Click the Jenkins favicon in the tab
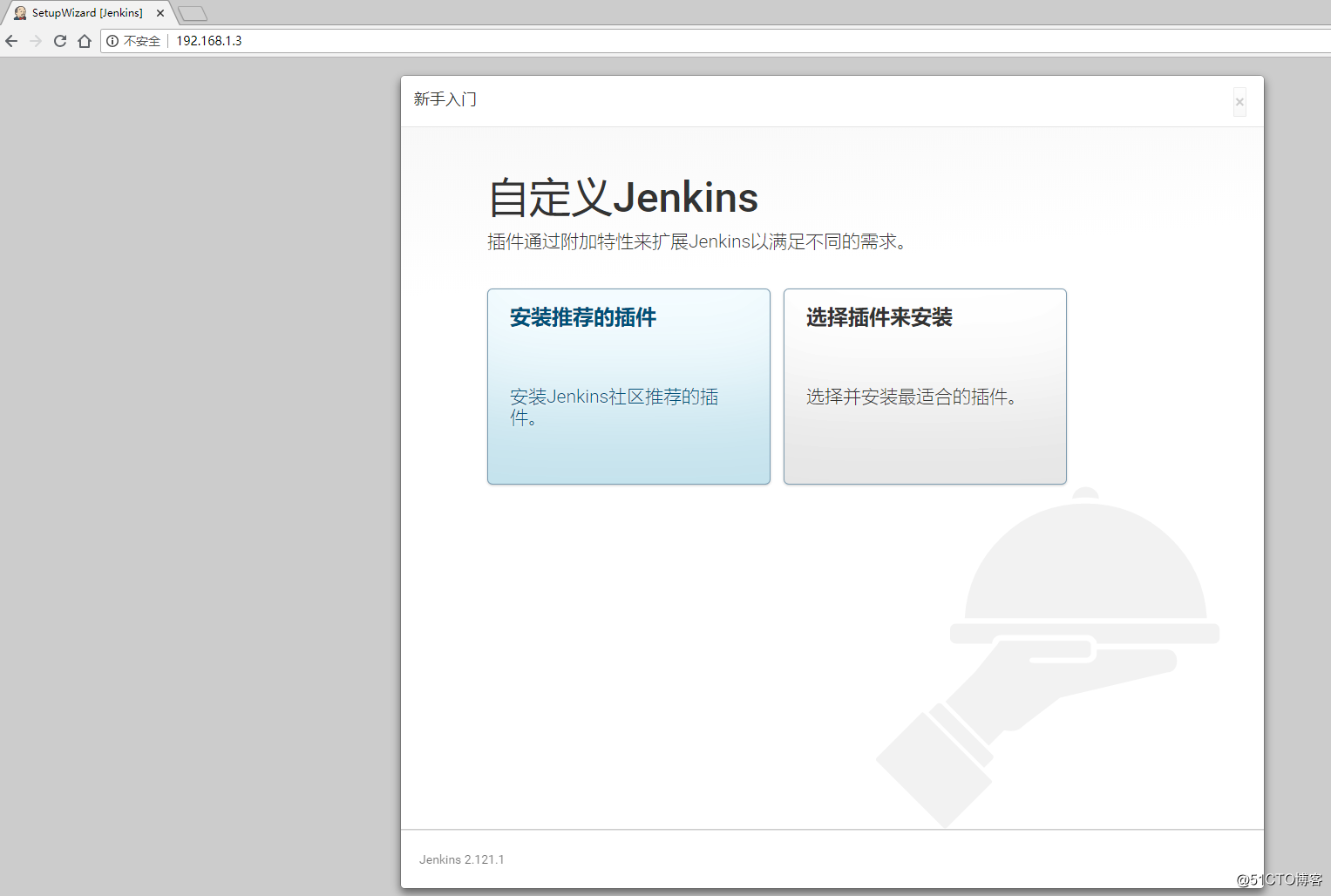This screenshot has width=1331, height=896. (20, 13)
